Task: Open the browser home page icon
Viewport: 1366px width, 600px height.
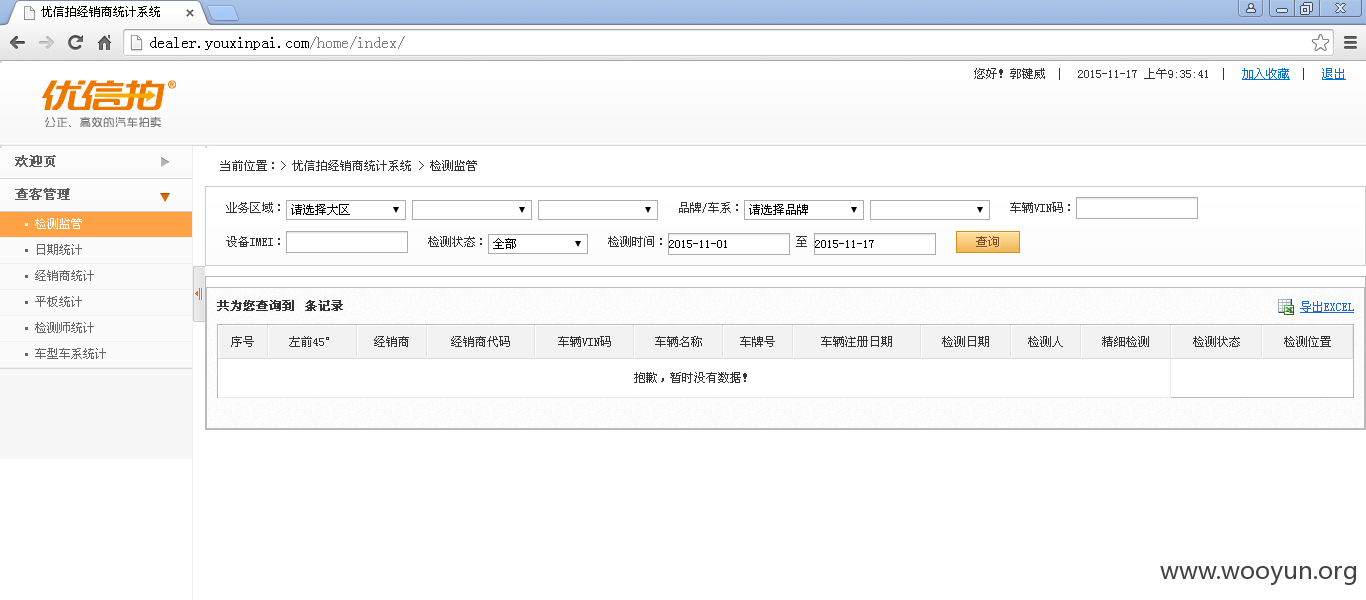Action: [x=104, y=43]
